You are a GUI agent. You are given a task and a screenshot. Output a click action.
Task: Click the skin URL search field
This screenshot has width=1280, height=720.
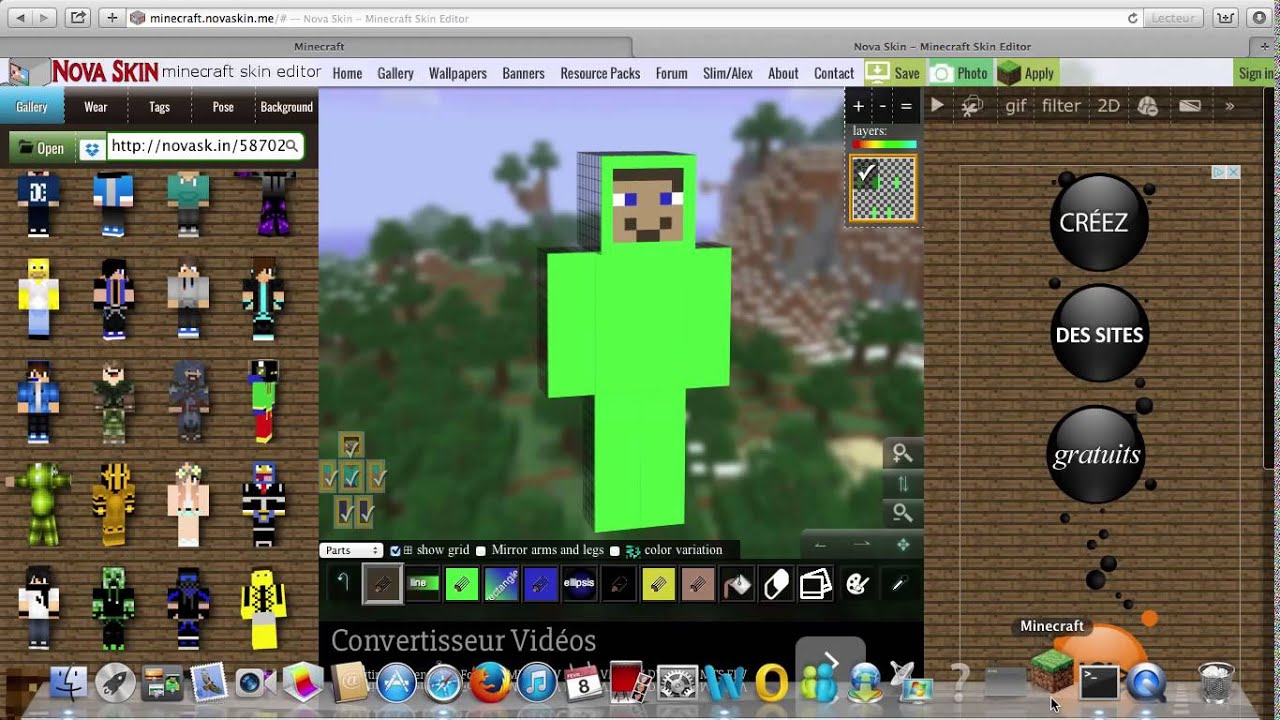tap(204, 146)
